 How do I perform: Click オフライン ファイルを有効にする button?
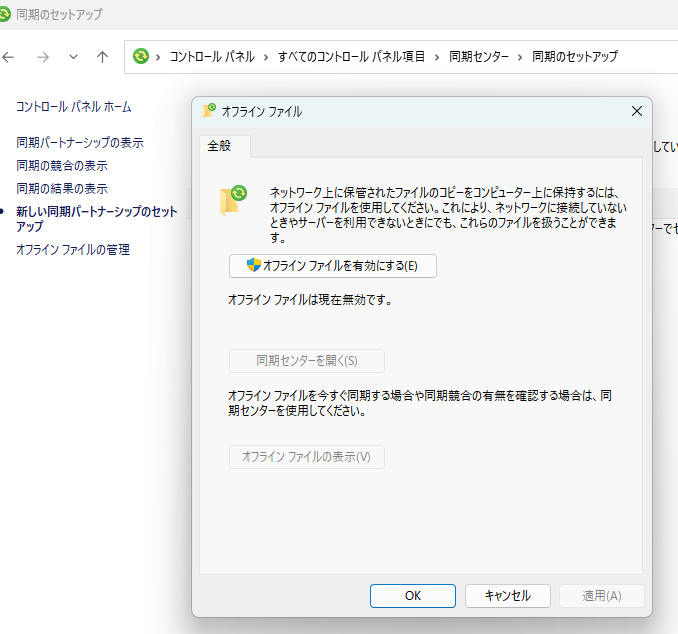pyautogui.click(x=333, y=266)
